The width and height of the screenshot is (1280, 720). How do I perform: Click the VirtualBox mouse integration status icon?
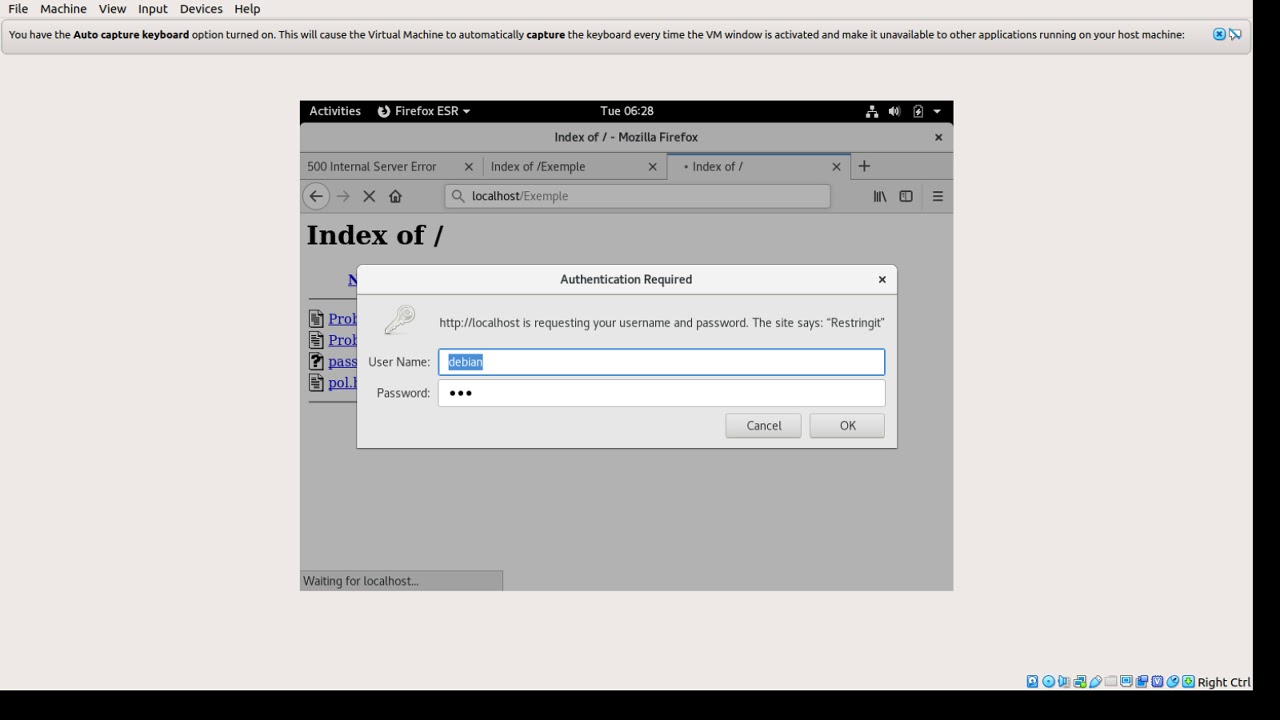[1172, 682]
